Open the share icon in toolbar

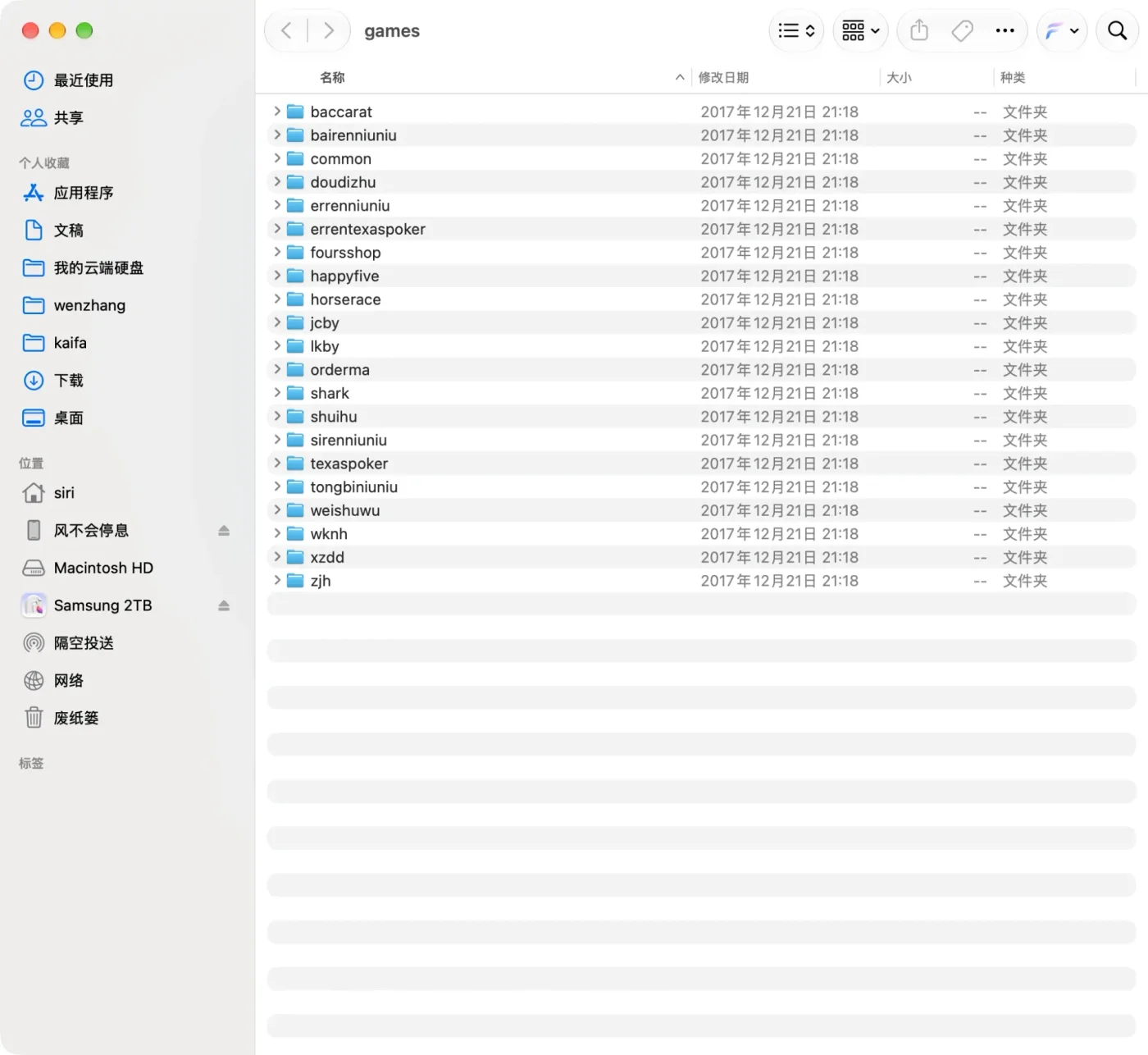(x=919, y=31)
